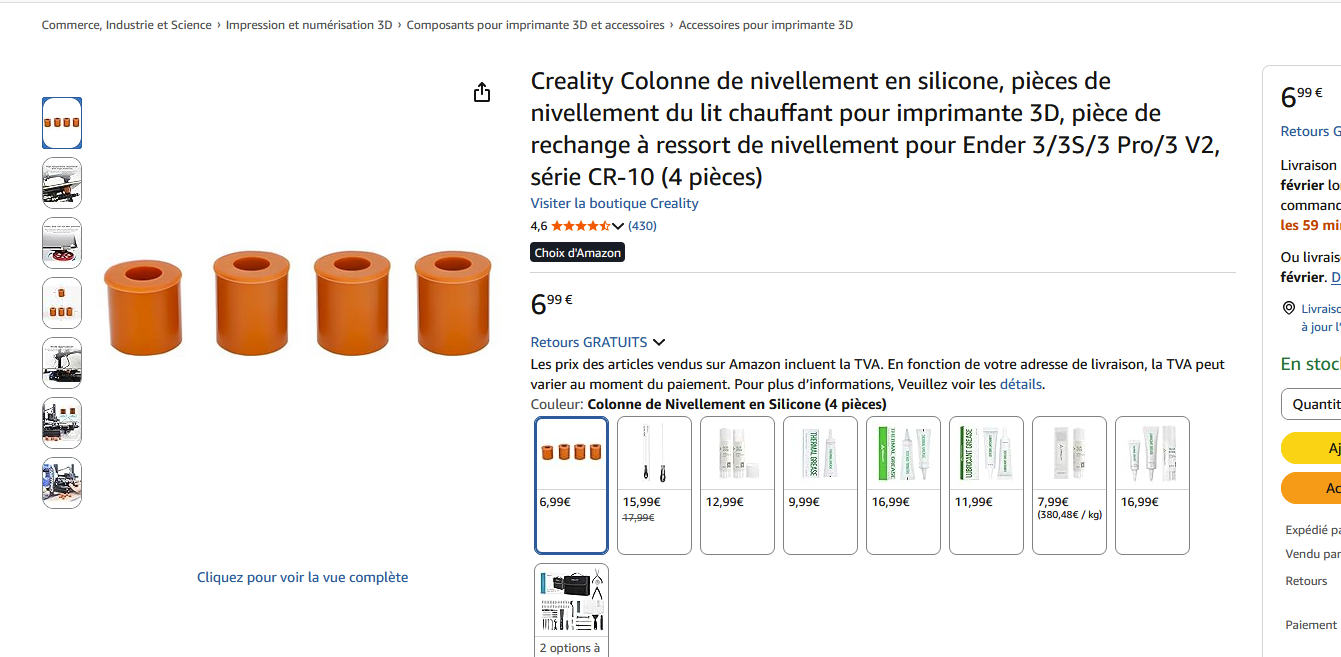Click the TVA détails link
This screenshot has height=657, width=1341.
tap(1020, 384)
